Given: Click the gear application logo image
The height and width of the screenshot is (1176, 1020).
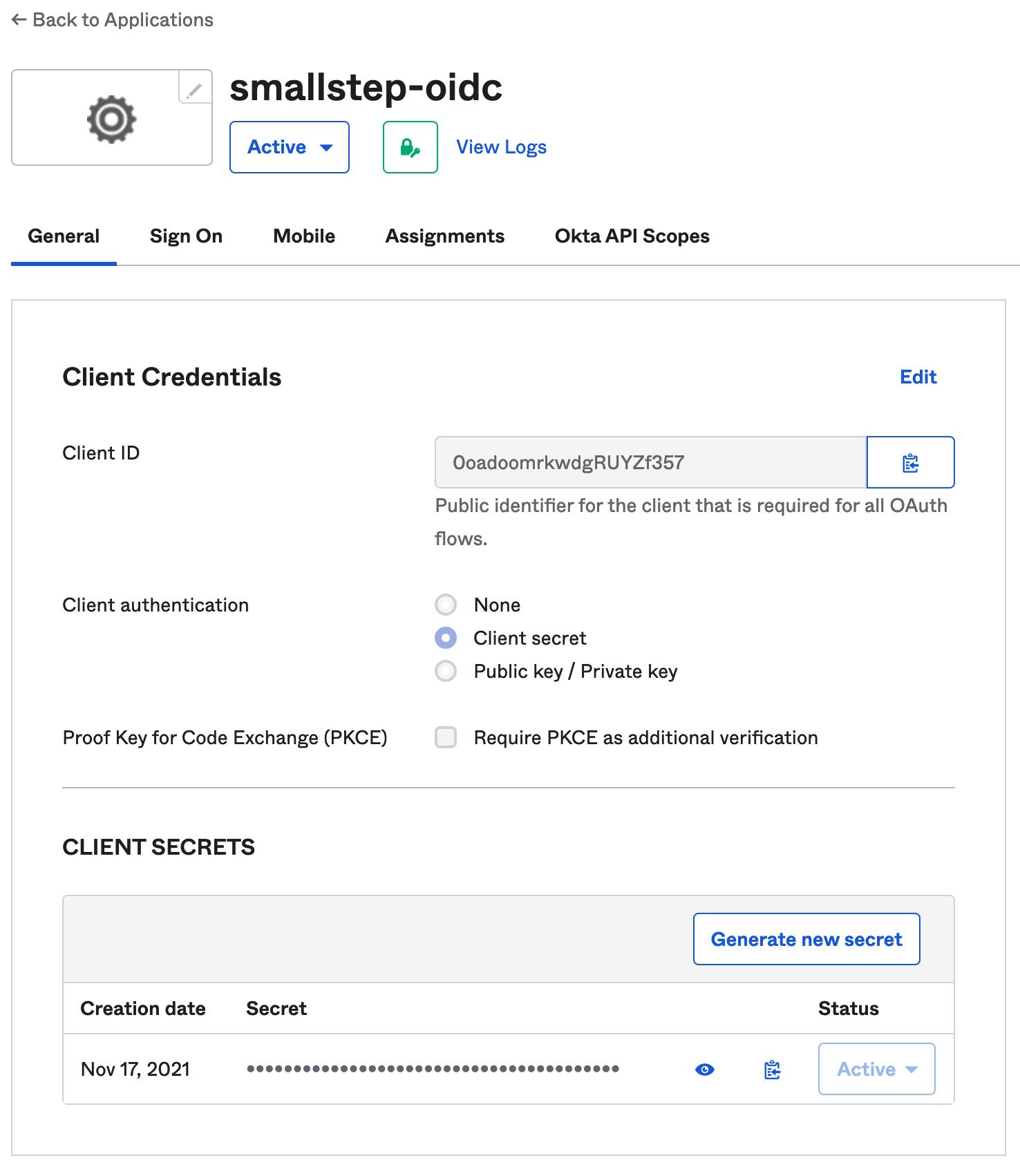Looking at the screenshot, I should tap(111, 120).
